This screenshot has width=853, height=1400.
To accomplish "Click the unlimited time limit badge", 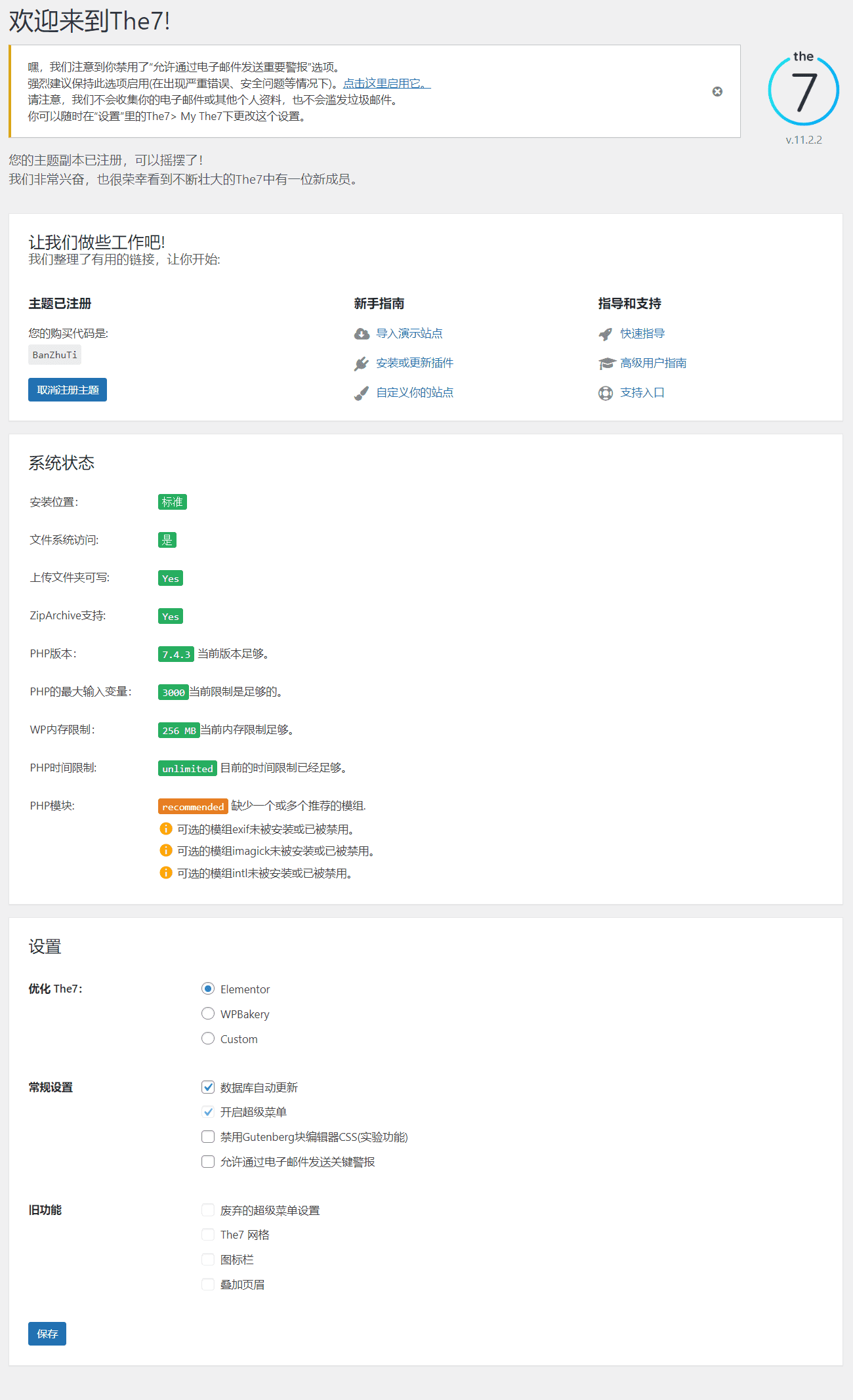I will 188,768.
